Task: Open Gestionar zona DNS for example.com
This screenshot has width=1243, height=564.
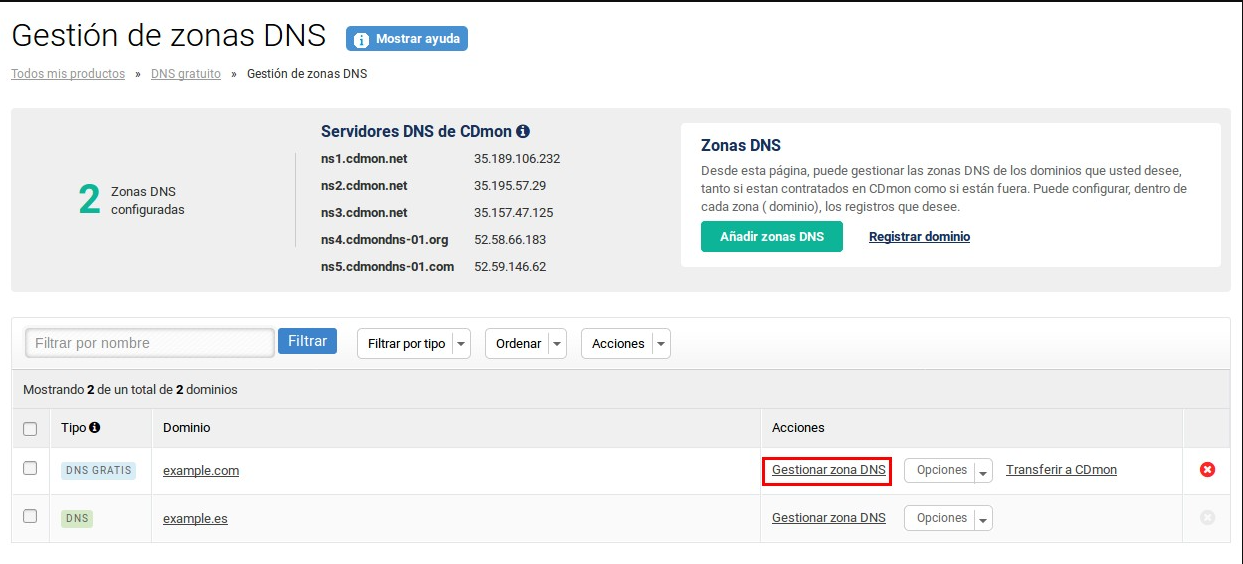Action: (828, 470)
